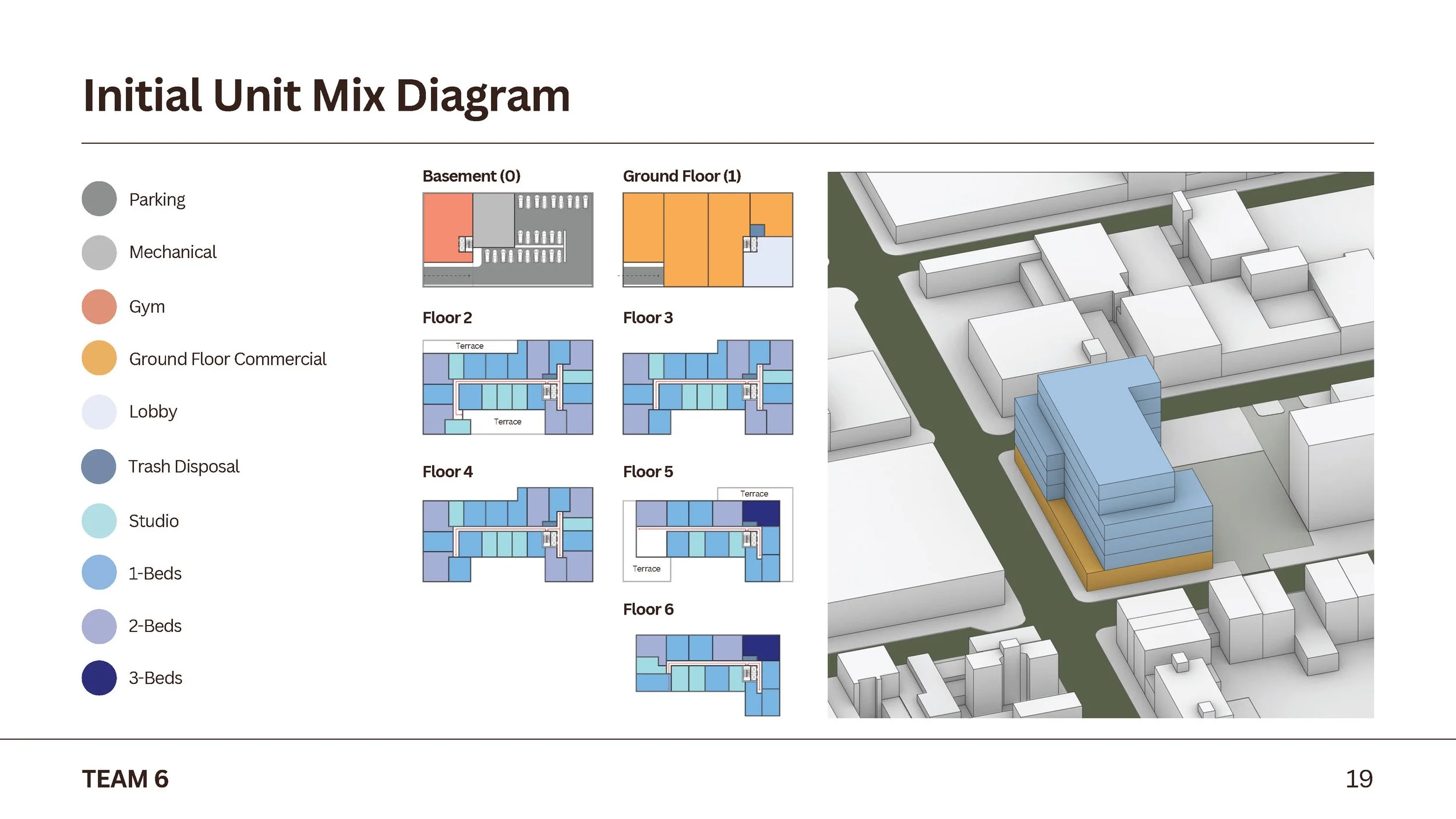This screenshot has width=1456, height=819.
Task: Click the Studio legend circle
Action: click(x=99, y=520)
